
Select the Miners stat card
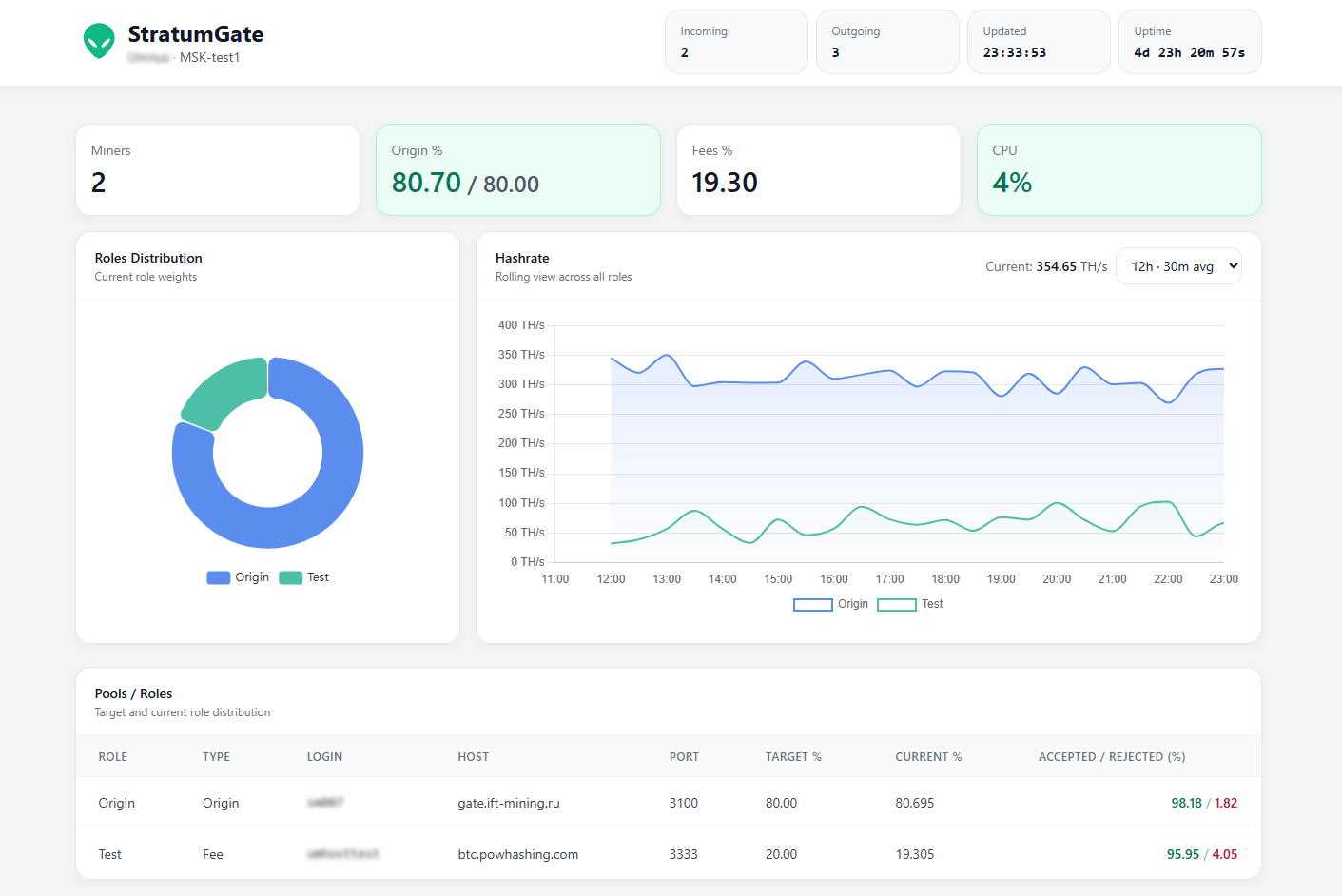pos(218,169)
